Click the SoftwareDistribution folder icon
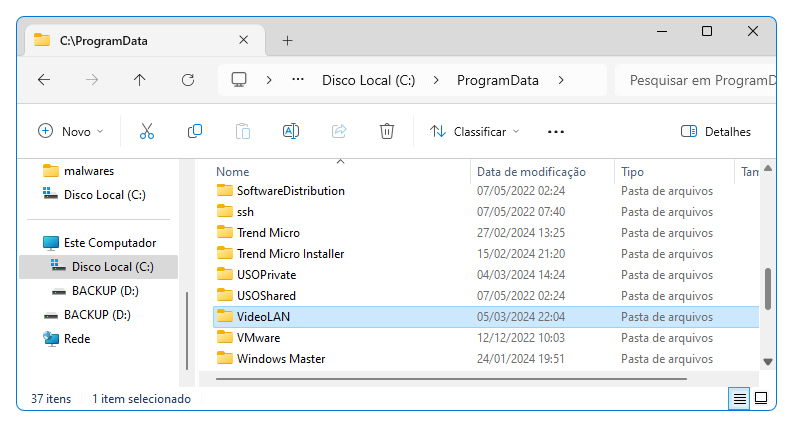The width and height of the screenshot is (791, 428). click(224, 190)
